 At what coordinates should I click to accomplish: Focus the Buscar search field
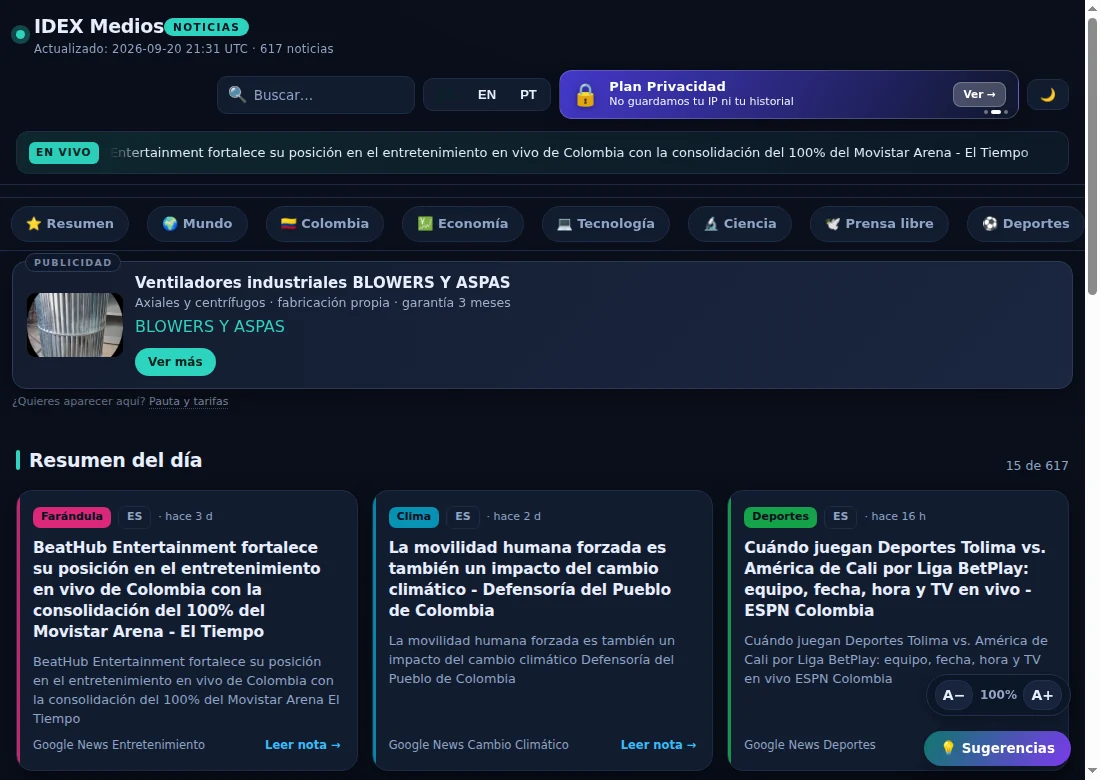click(x=316, y=95)
